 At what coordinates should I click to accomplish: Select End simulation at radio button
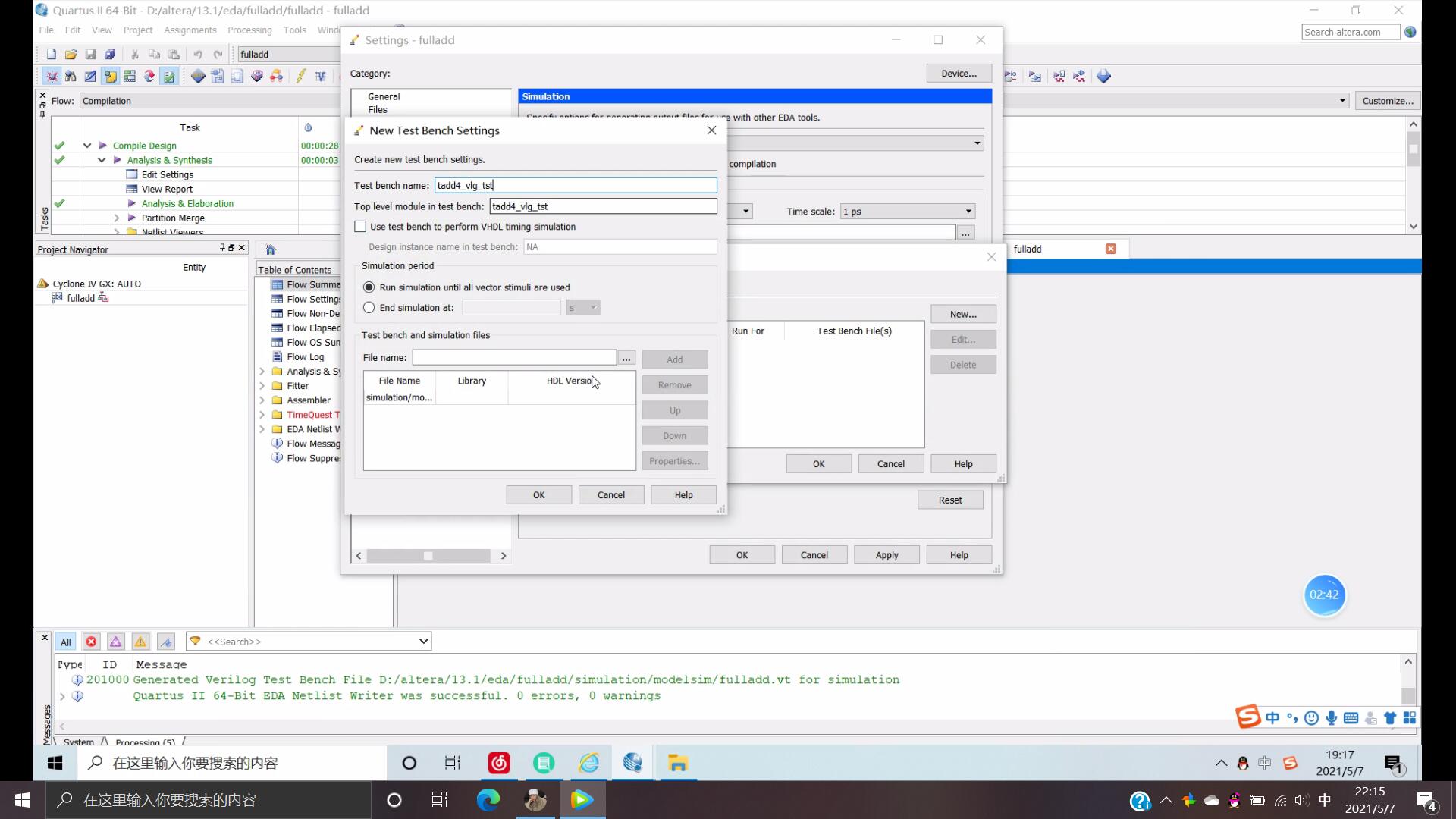pos(369,307)
